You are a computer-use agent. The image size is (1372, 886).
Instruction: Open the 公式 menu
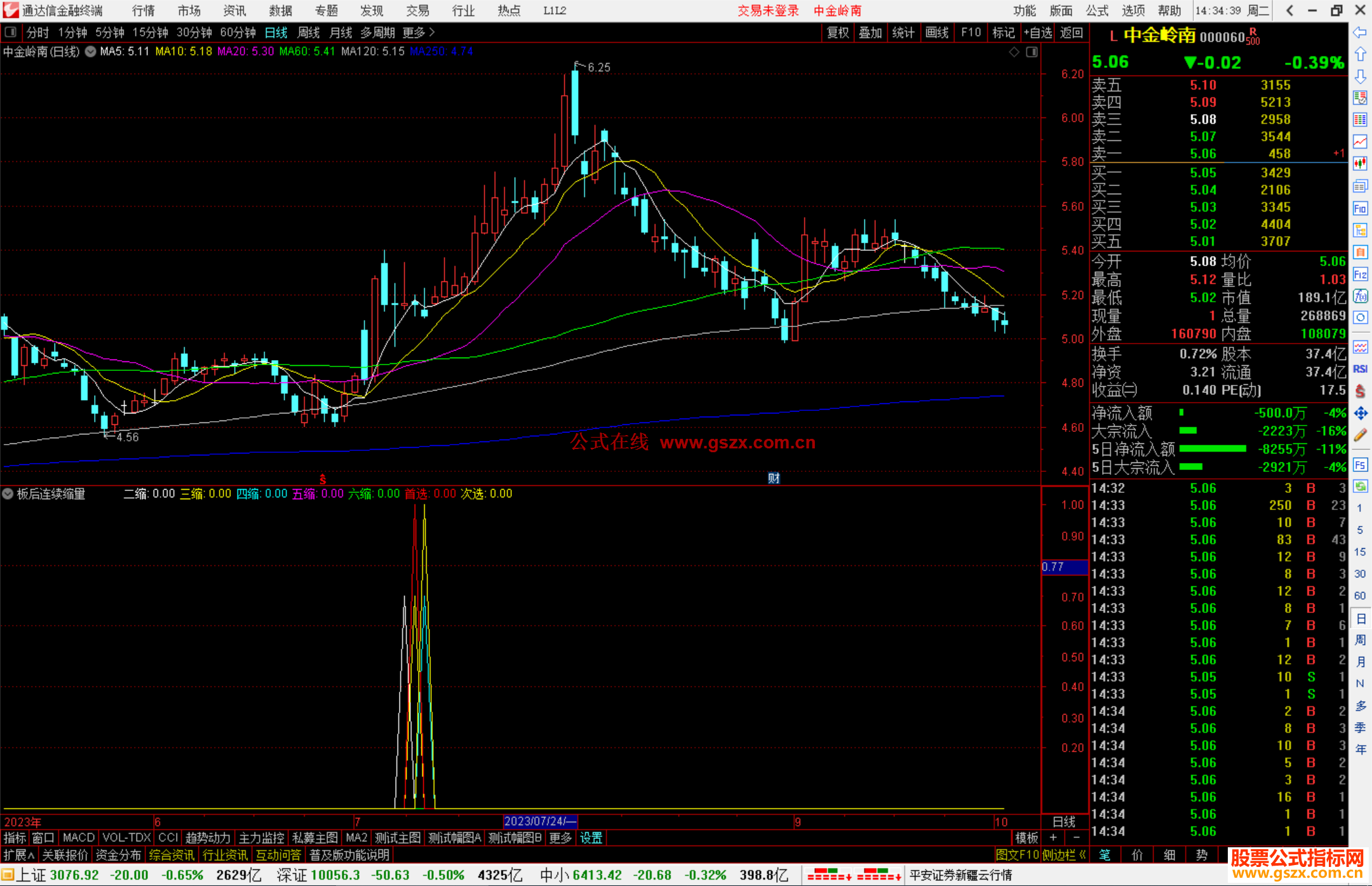point(1097,11)
